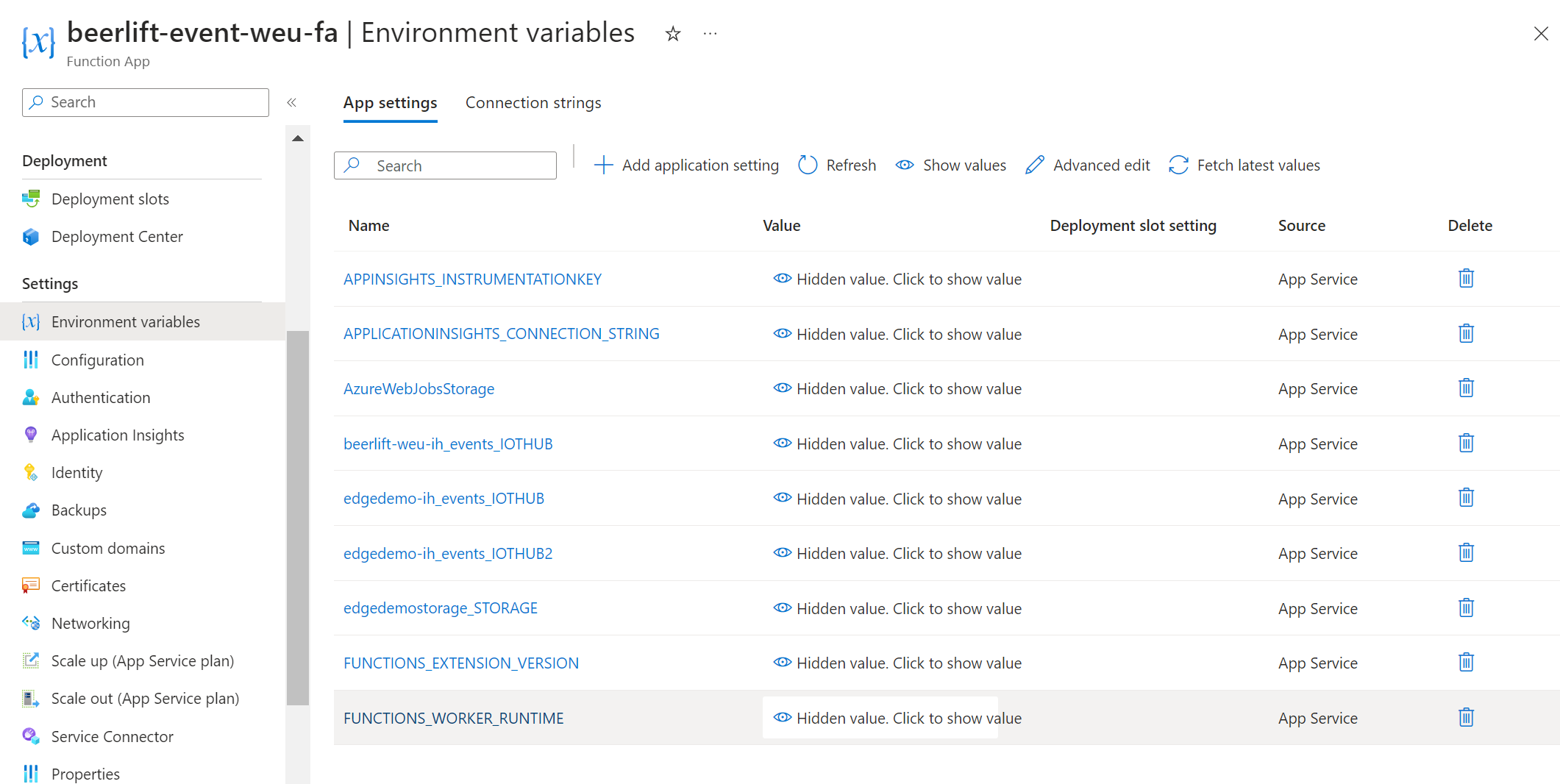Open the APPINSIGHTS_INSTRUMENTATIONKEY setting
Screen dimensions: 1560x784
(472, 279)
